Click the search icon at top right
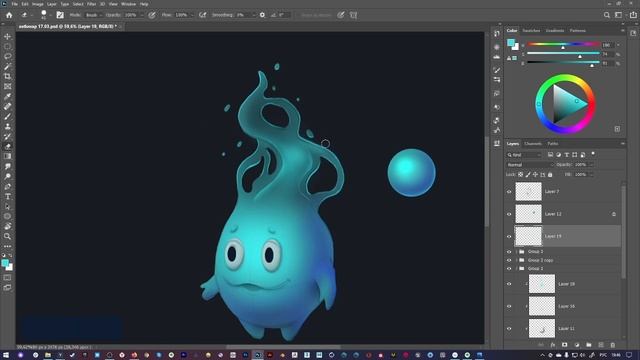This screenshot has height=360, width=640. click(607, 15)
